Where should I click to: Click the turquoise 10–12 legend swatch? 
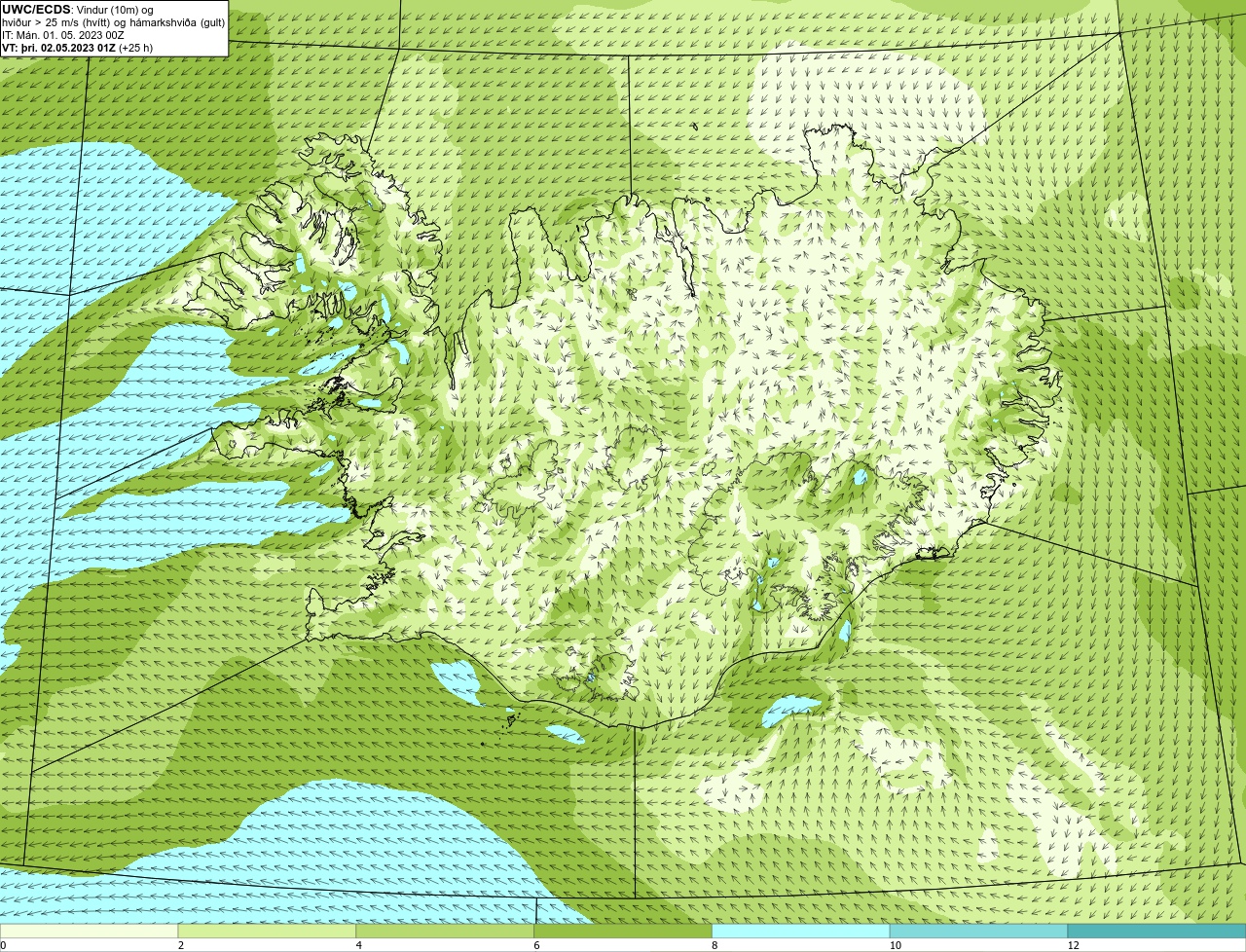pyautogui.click(x=979, y=932)
